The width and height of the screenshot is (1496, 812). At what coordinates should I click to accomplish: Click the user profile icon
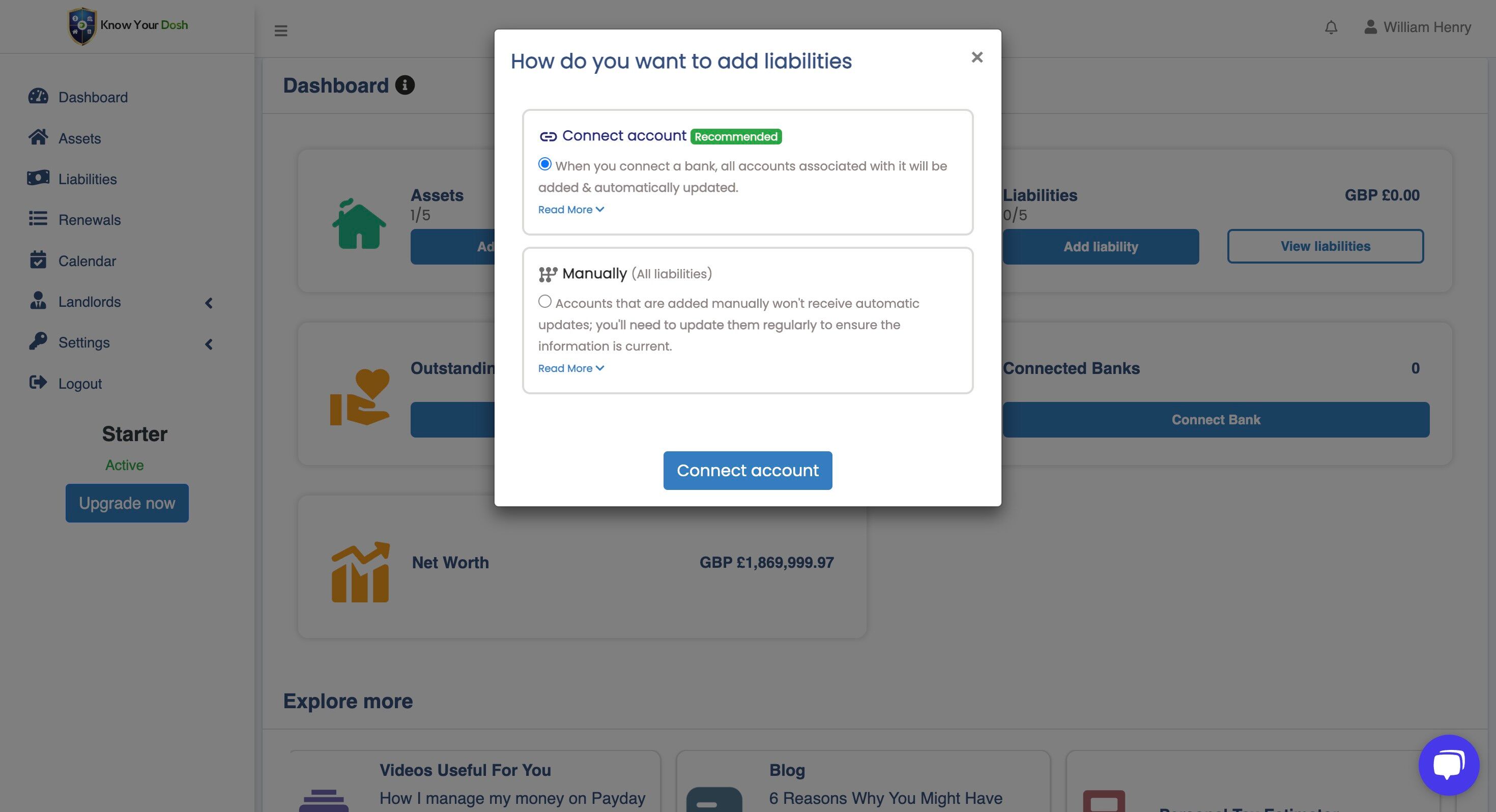click(1370, 27)
